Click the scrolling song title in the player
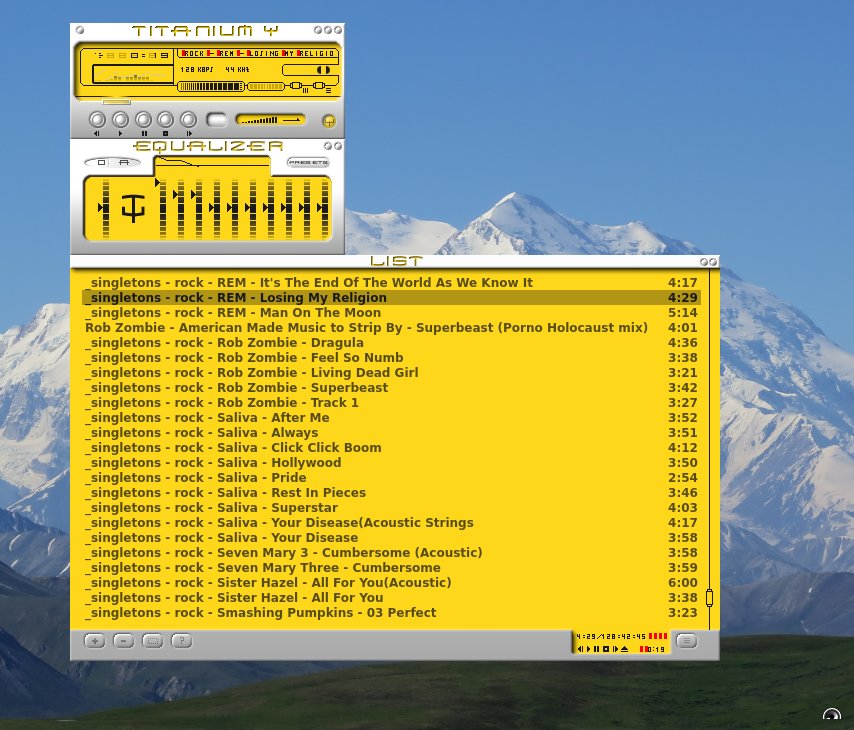This screenshot has width=854, height=730. [x=257, y=53]
